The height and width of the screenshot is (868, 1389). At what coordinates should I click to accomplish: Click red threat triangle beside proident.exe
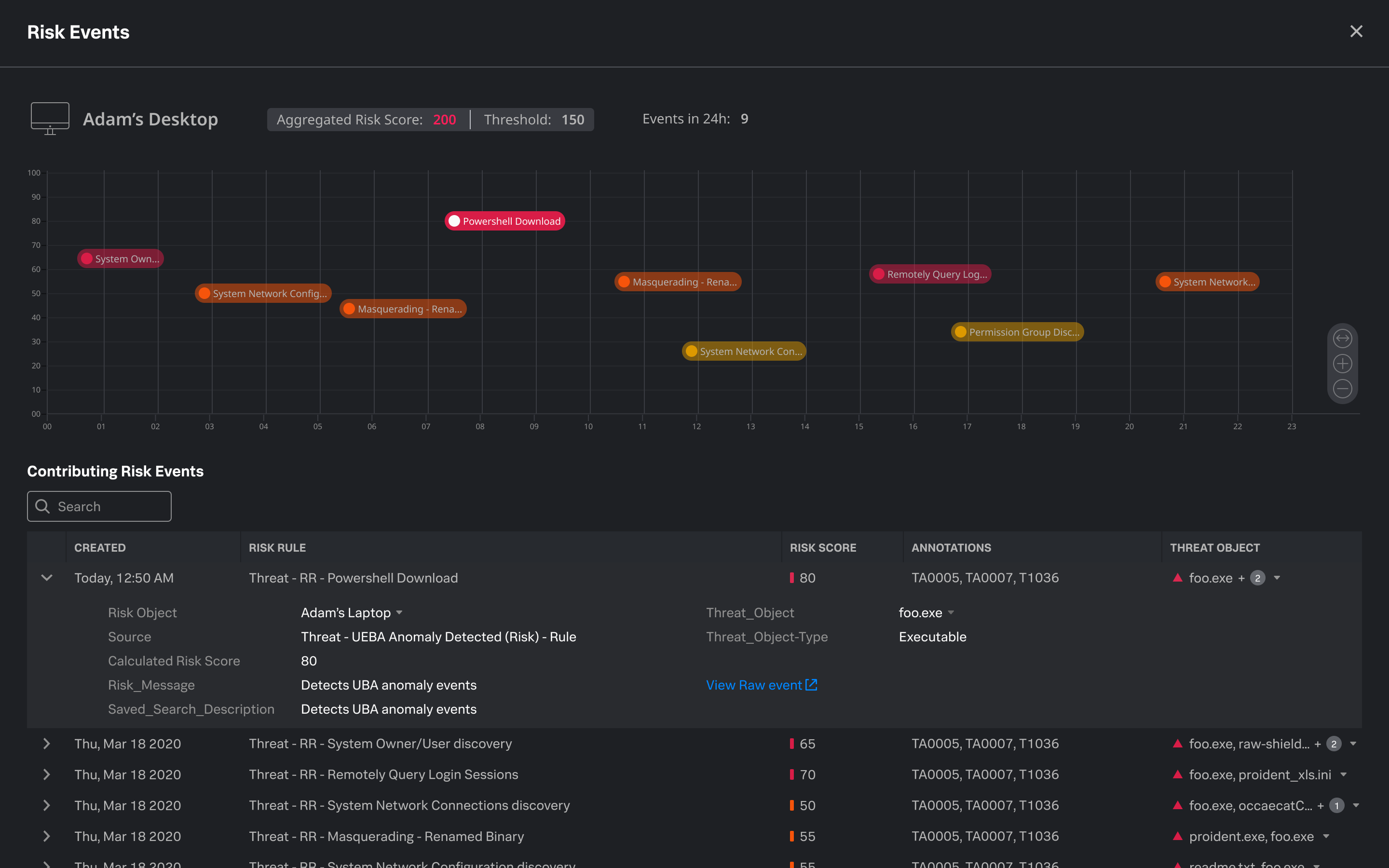click(1177, 836)
